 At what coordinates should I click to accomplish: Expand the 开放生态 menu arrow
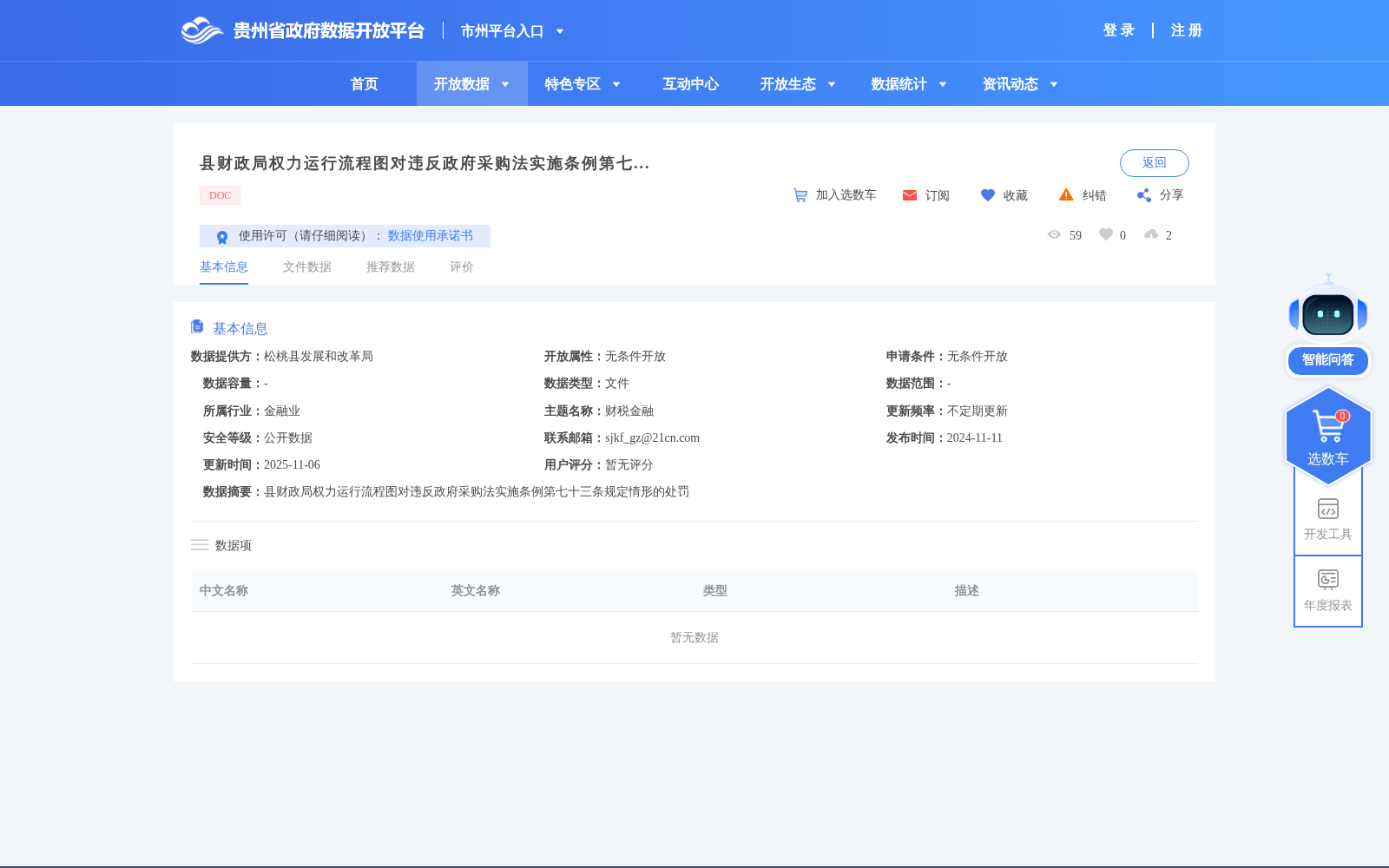(832, 84)
